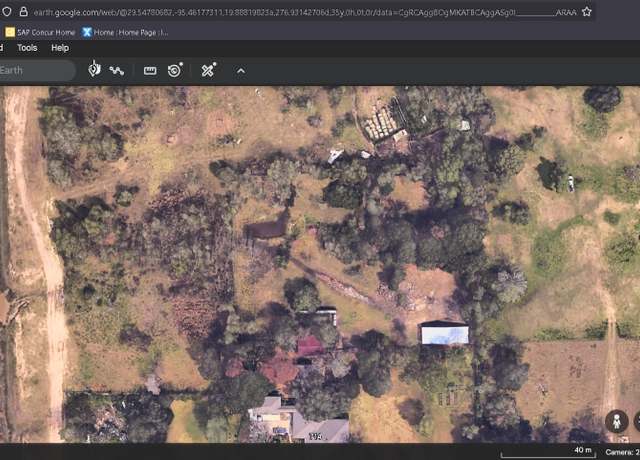Bookmark this page with the star icon

pos(587,12)
